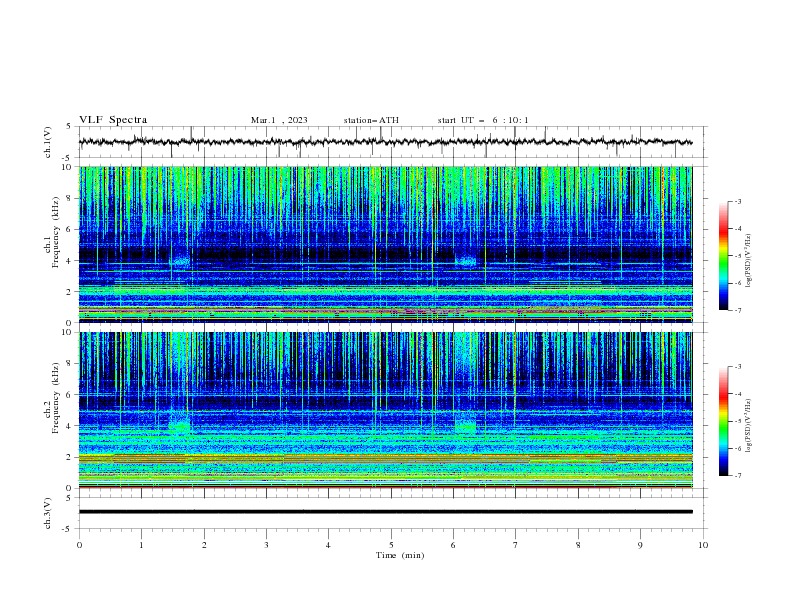Click the ch.1 "Frequency (kHz)" axis label
The height and width of the screenshot is (612, 792).
tap(56, 232)
